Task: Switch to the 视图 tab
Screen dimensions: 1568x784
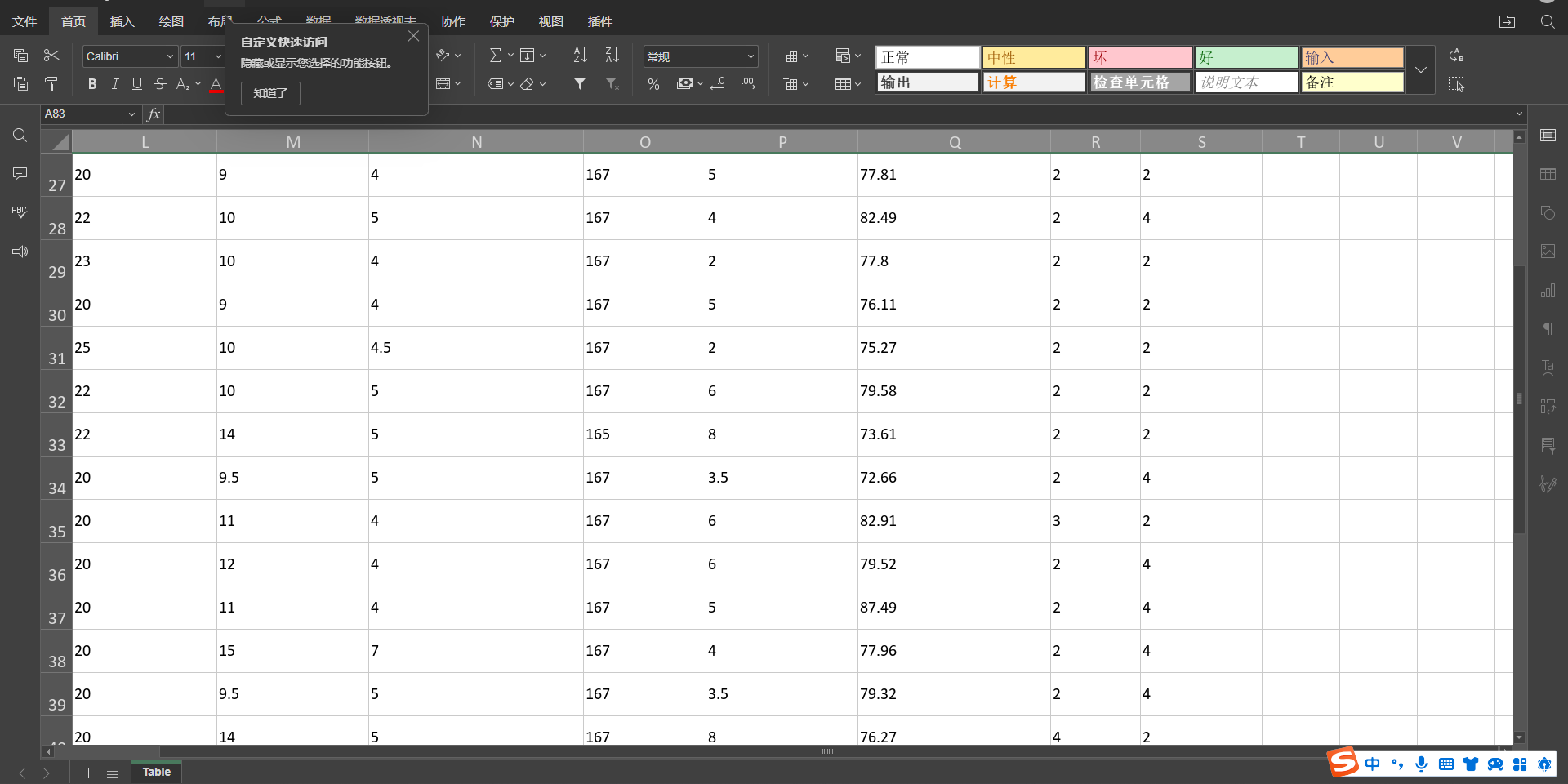Action: 550,22
